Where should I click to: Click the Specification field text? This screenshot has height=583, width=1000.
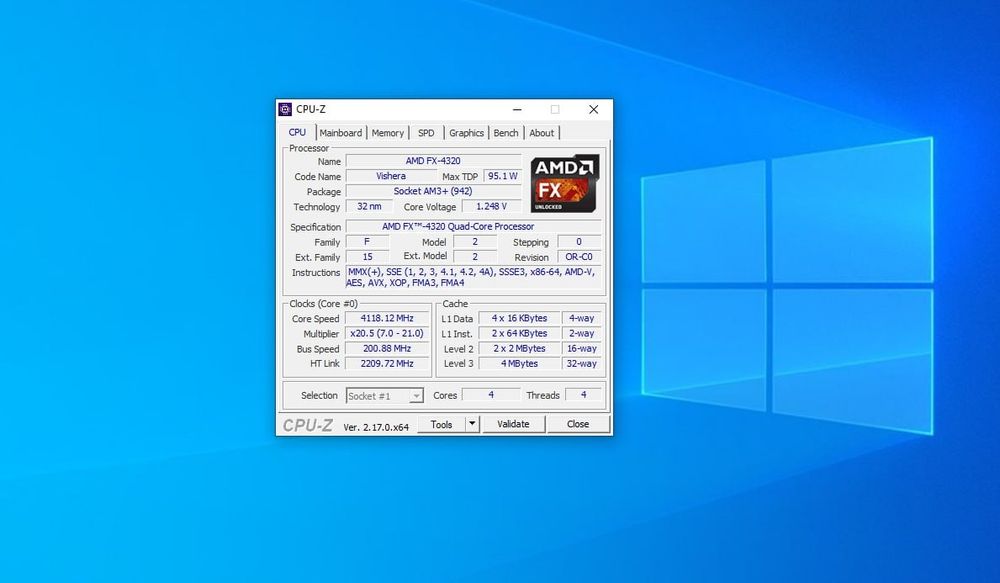473,226
